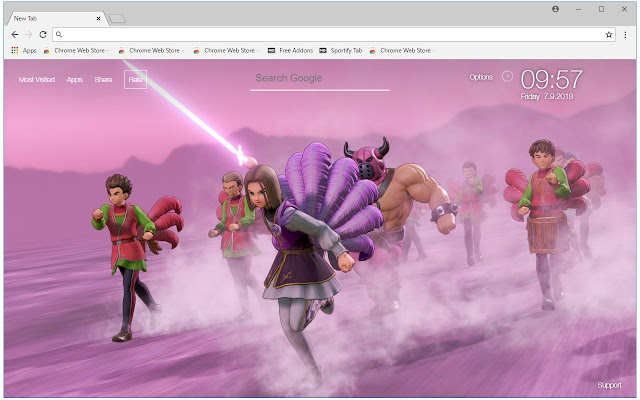Select the New Tab browser tab
Image resolution: width=640 pixels, height=400 pixels.
pos(56,18)
